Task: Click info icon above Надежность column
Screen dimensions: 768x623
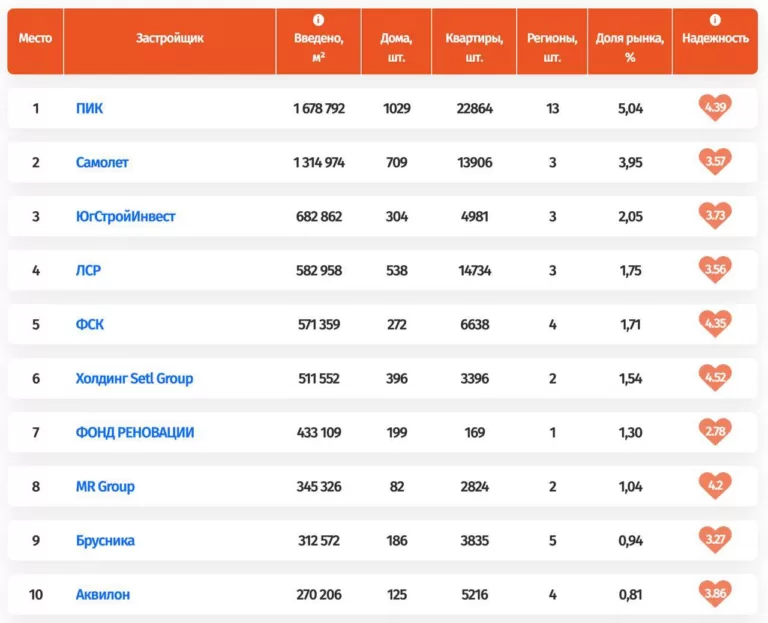Action: point(715,20)
